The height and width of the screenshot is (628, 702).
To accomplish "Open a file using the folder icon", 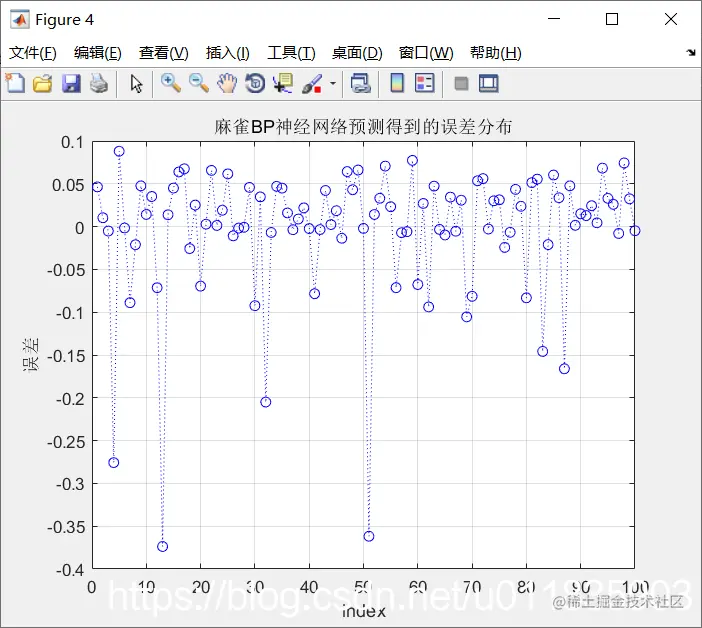I will [x=43, y=84].
